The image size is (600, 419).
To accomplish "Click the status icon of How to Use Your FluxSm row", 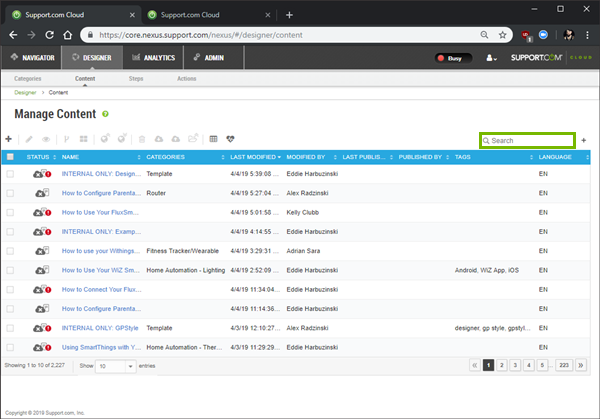I will pos(42,212).
